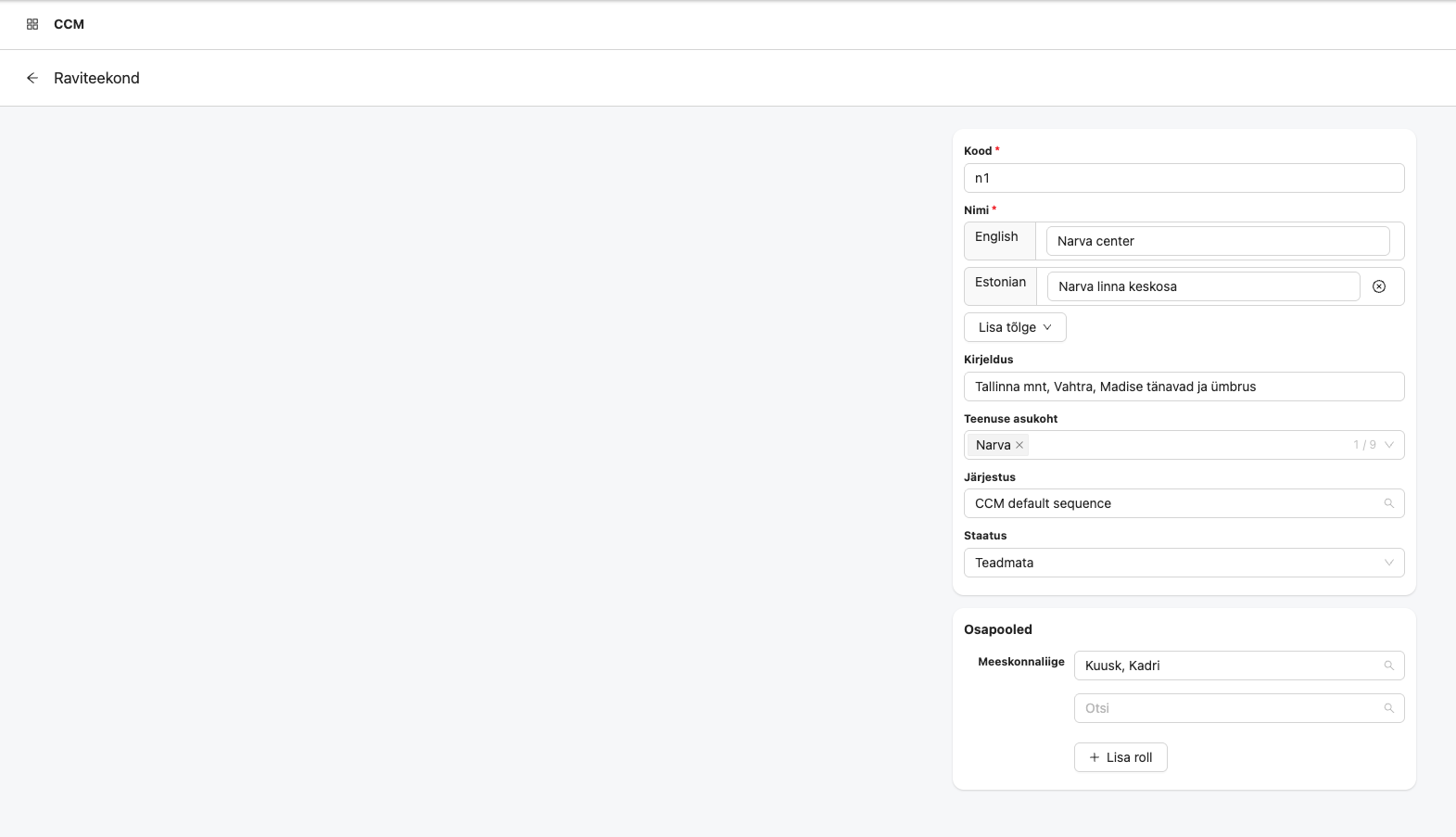This screenshot has width=1456, height=837.
Task: Edit the English name field Narva center
Action: click(1218, 241)
